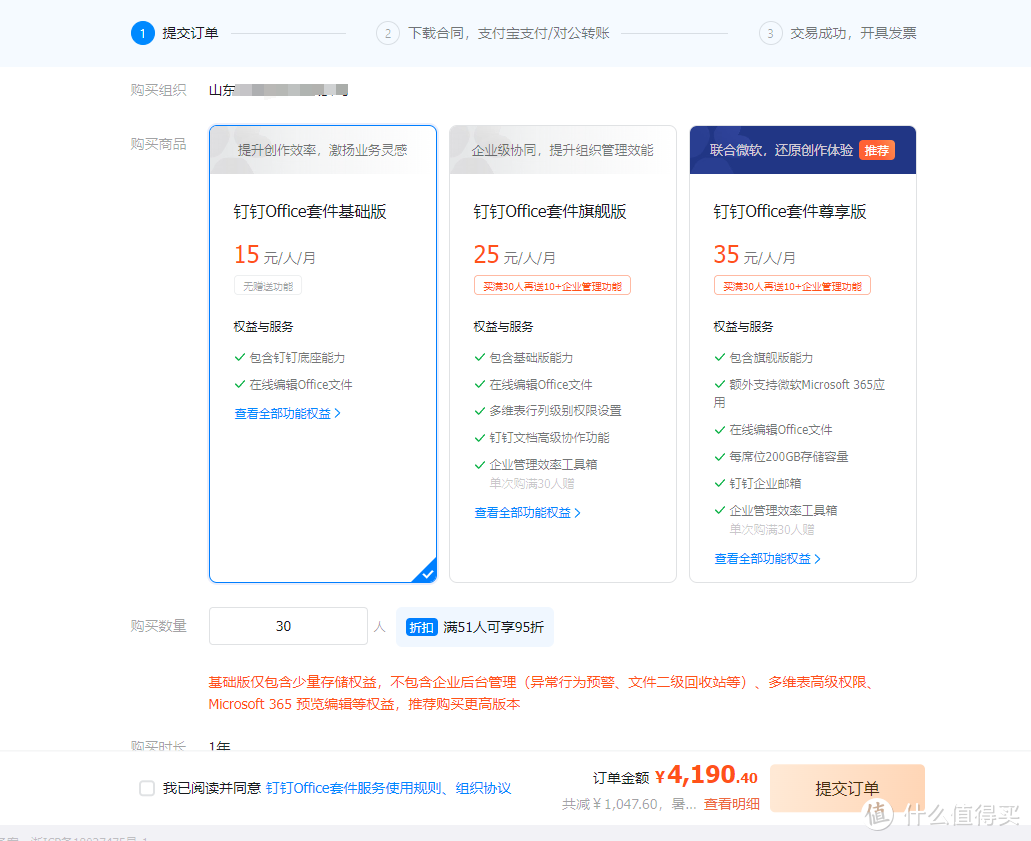
Task: Switch to the 交易成功 step
Action: [836, 32]
